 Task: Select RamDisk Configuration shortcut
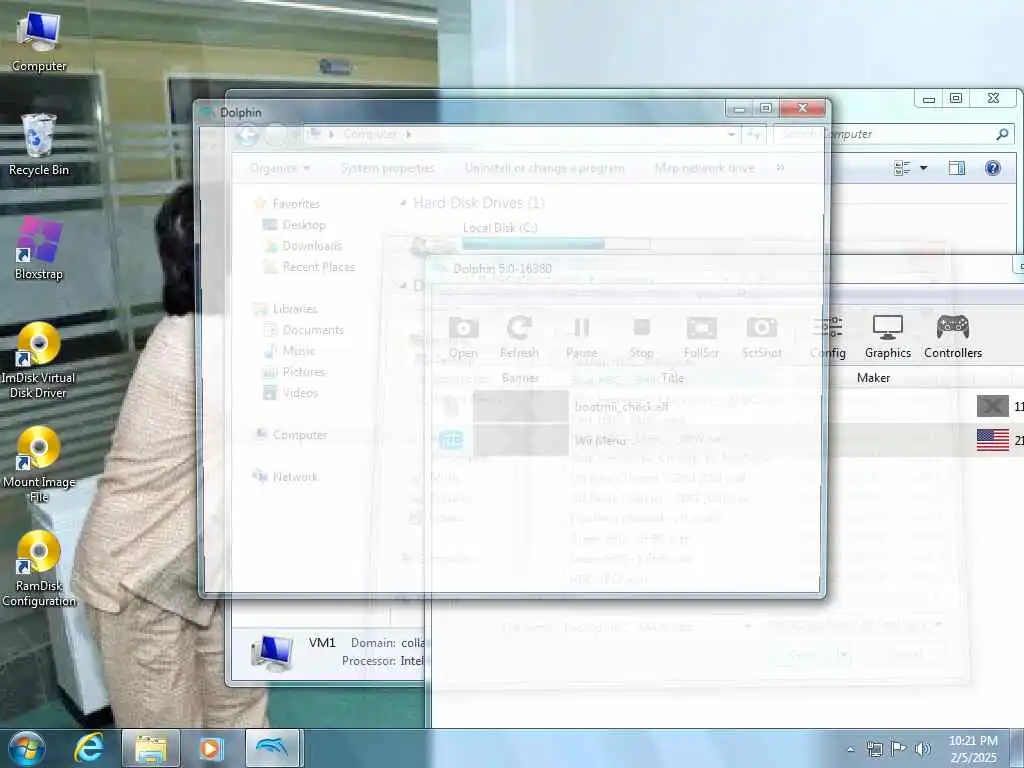(39, 568)
